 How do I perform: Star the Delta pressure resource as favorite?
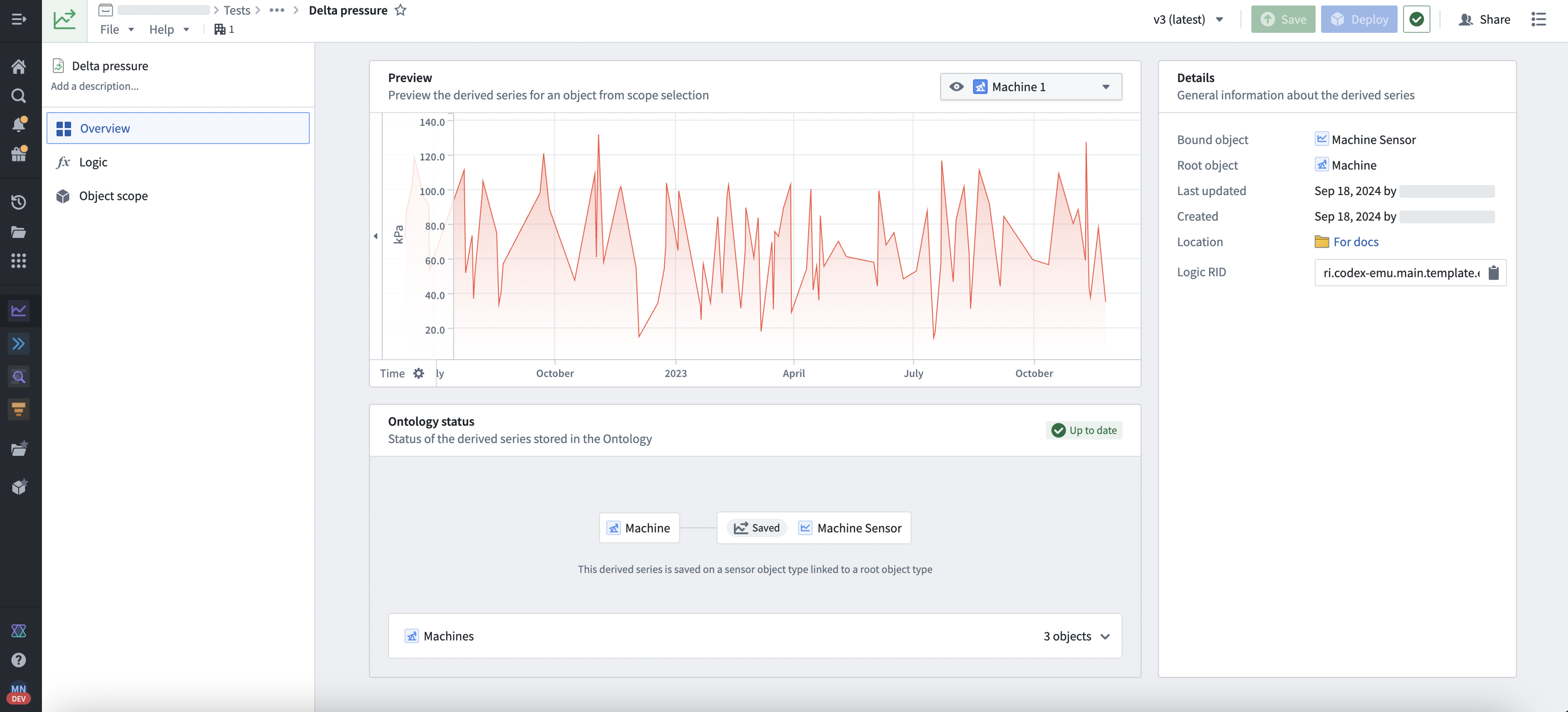(x=400, y=10)
